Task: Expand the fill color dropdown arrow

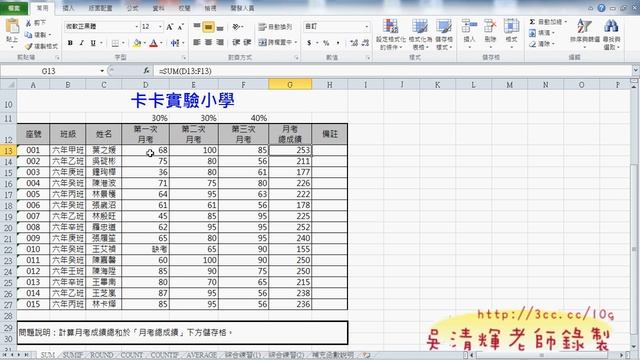Action: (144, 43)
